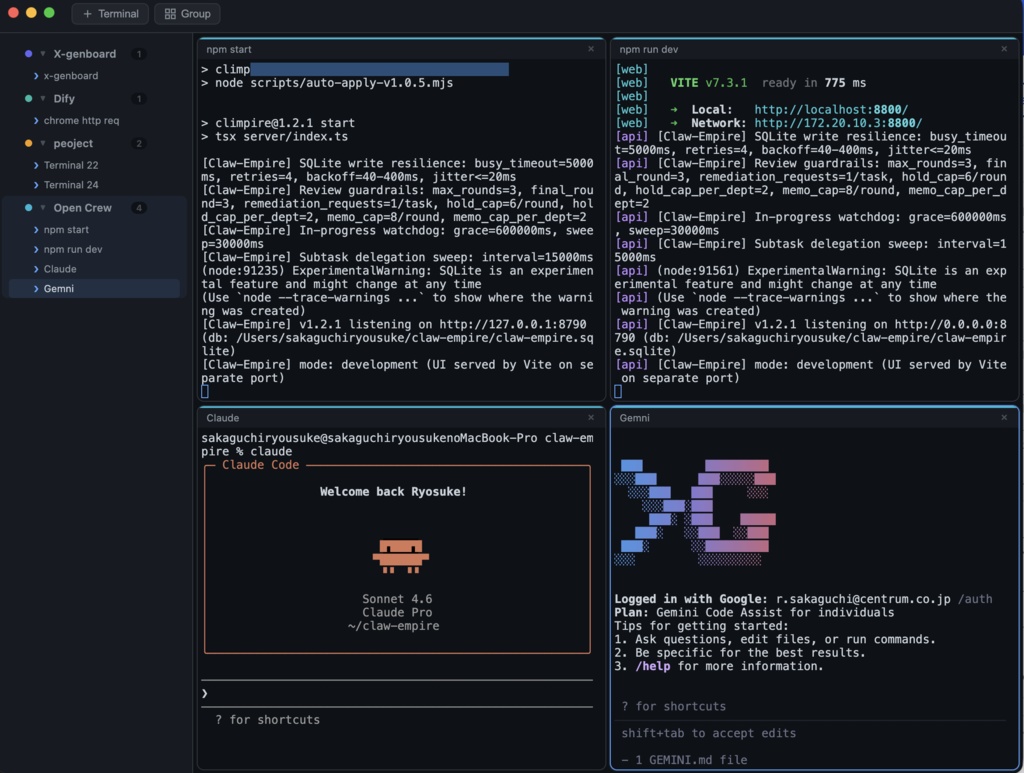Click the Claude pane title

point(223,418)
